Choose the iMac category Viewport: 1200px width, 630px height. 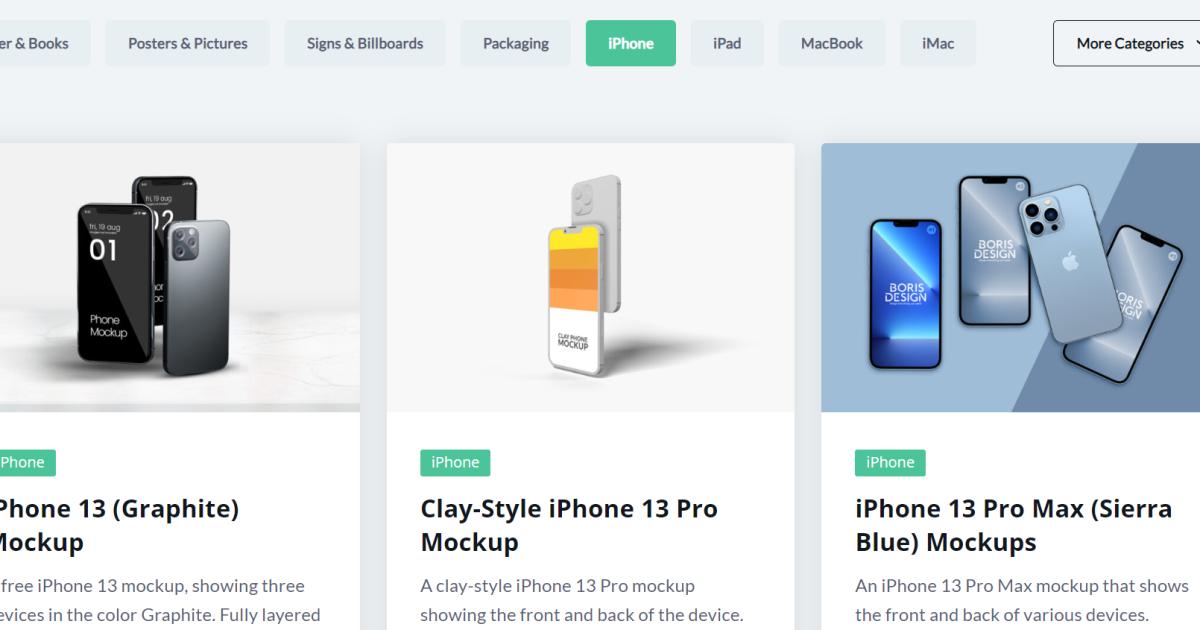(938, 43)
